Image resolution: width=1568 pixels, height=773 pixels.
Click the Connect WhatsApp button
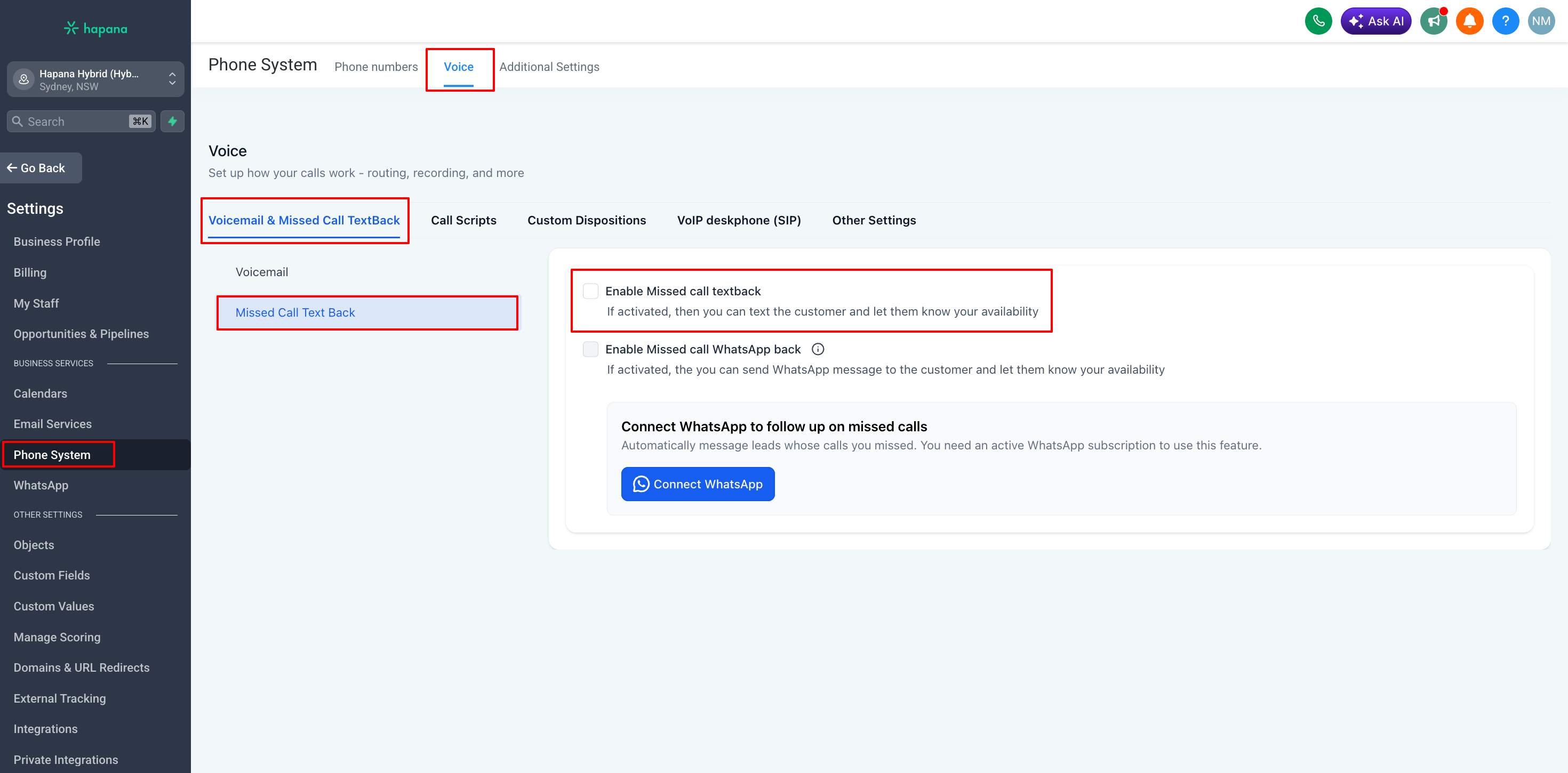tap(698, 484)
